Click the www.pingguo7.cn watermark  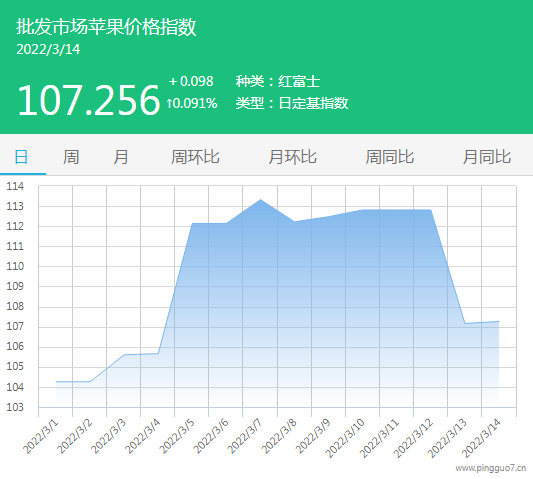[x=491, y=468]
